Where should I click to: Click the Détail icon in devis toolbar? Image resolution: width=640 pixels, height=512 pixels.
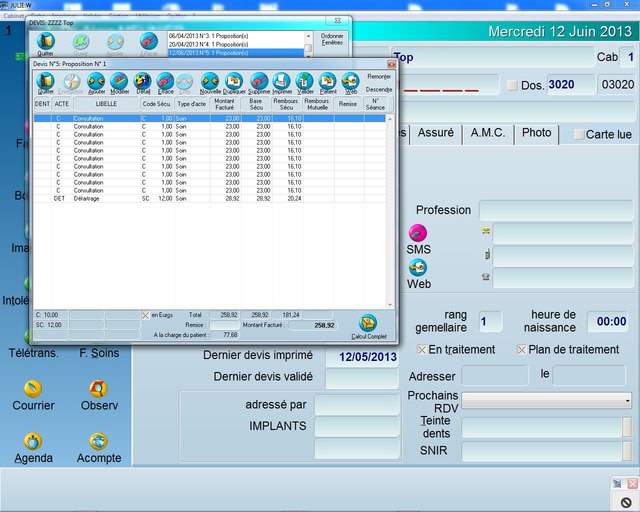click(x=143, y=82)
